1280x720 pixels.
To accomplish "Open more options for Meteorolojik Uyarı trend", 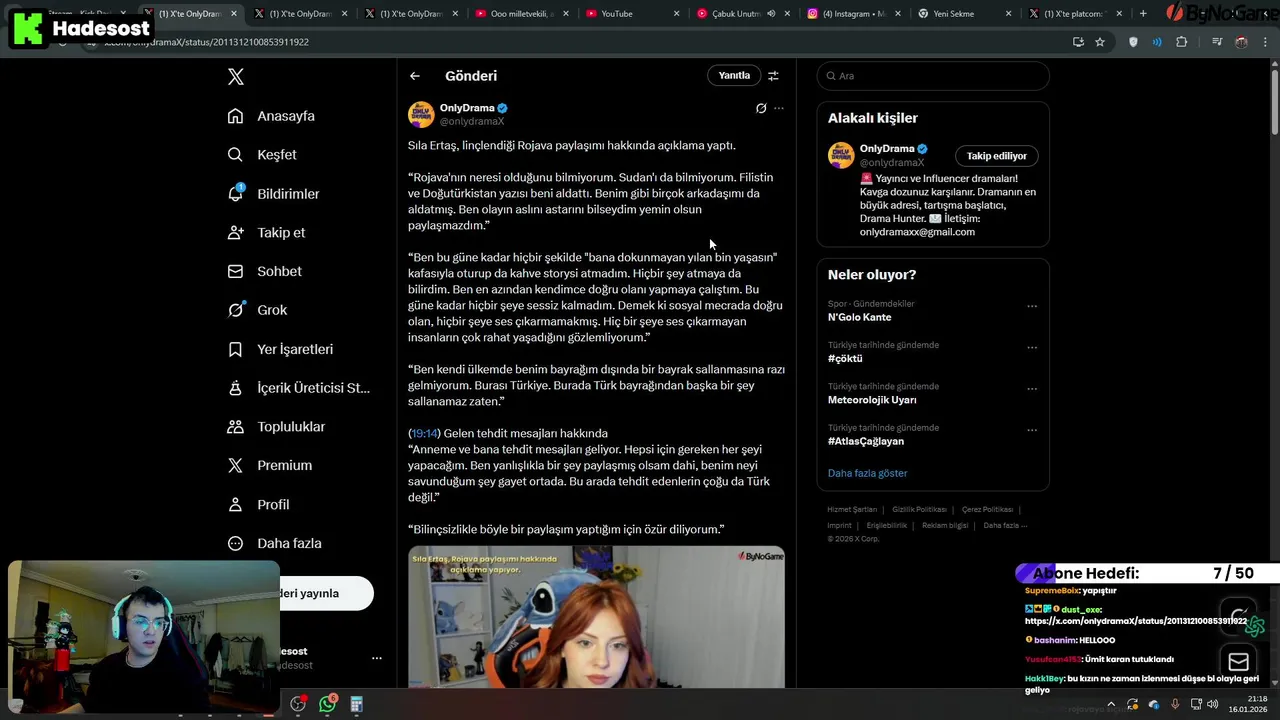I will coord(1032,389).
